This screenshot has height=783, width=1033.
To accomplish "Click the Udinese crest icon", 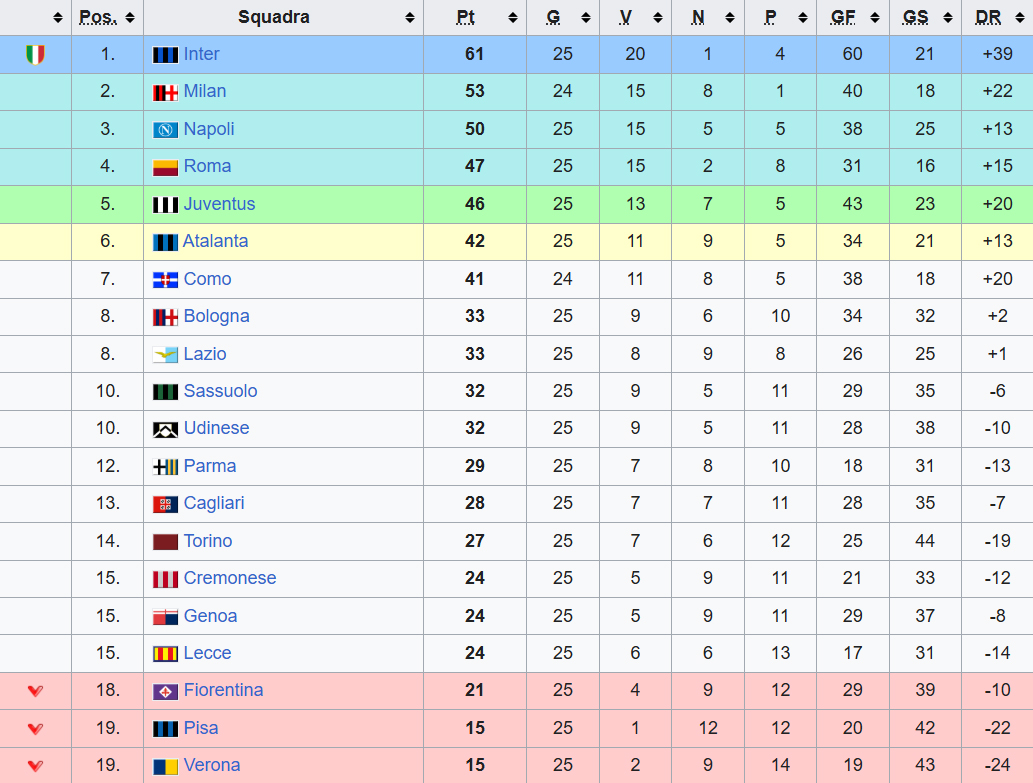I will (x=165, y=429).
